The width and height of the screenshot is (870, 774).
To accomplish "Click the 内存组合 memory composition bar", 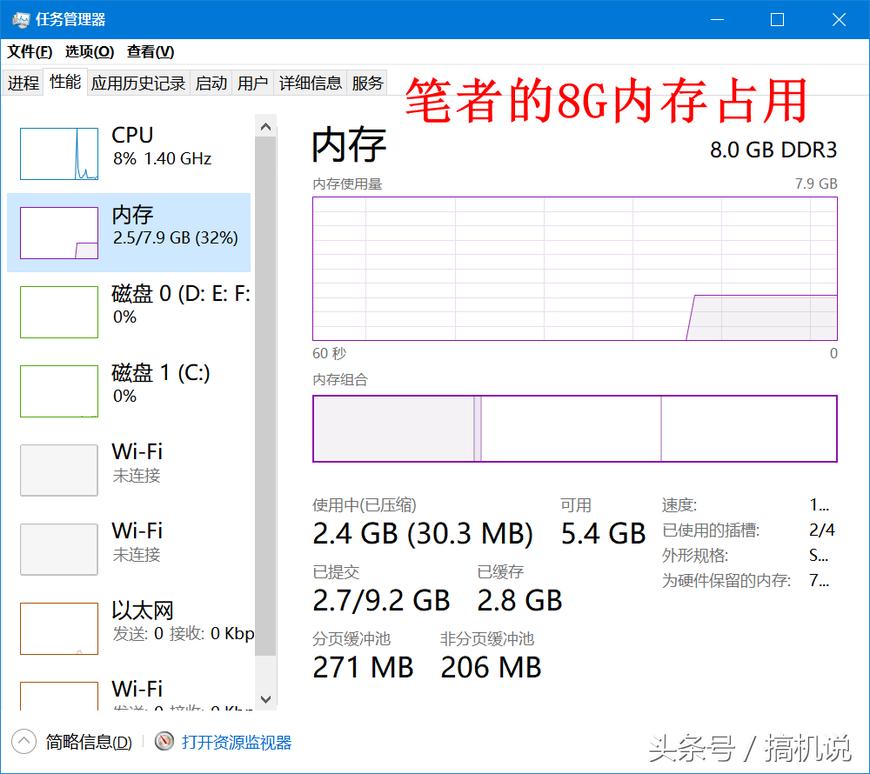I will click(x=575, y=428).
